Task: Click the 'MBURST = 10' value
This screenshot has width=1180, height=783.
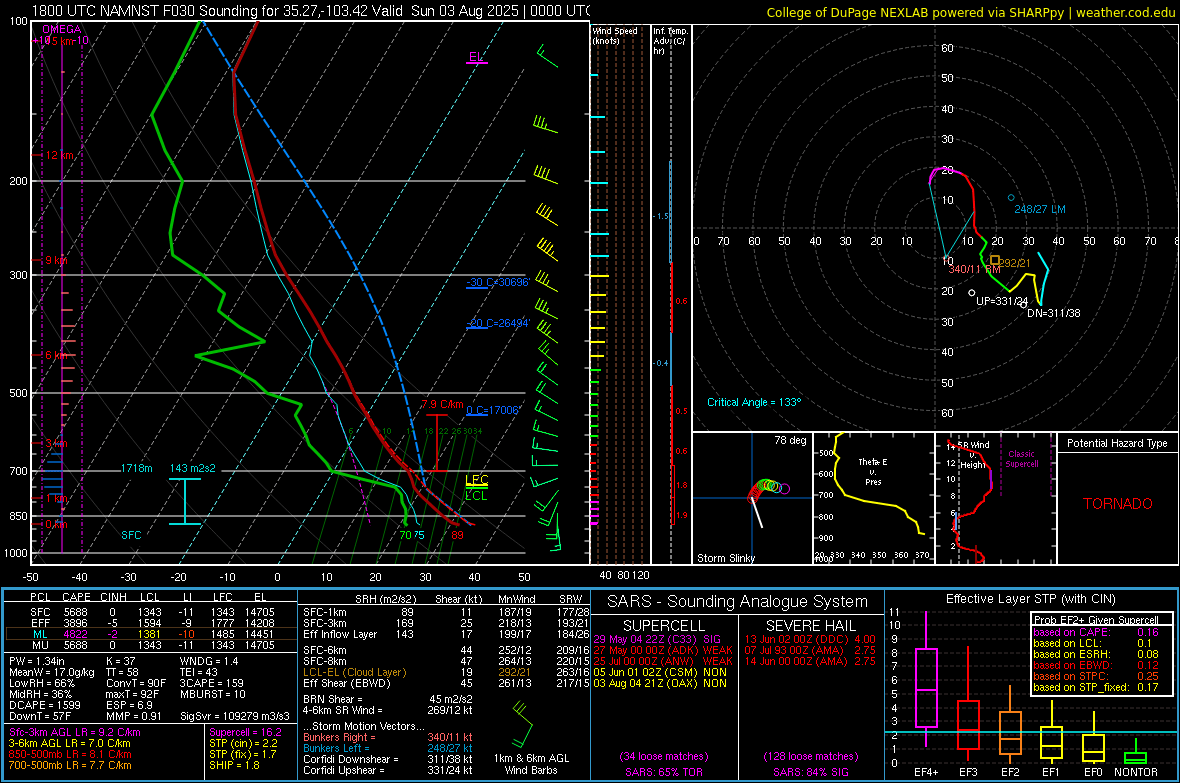Action: coord(213,694)
